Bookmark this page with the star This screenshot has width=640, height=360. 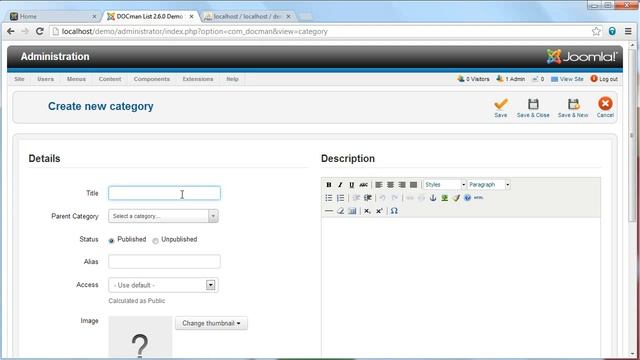pyautogui.click(x=596, y=31)
